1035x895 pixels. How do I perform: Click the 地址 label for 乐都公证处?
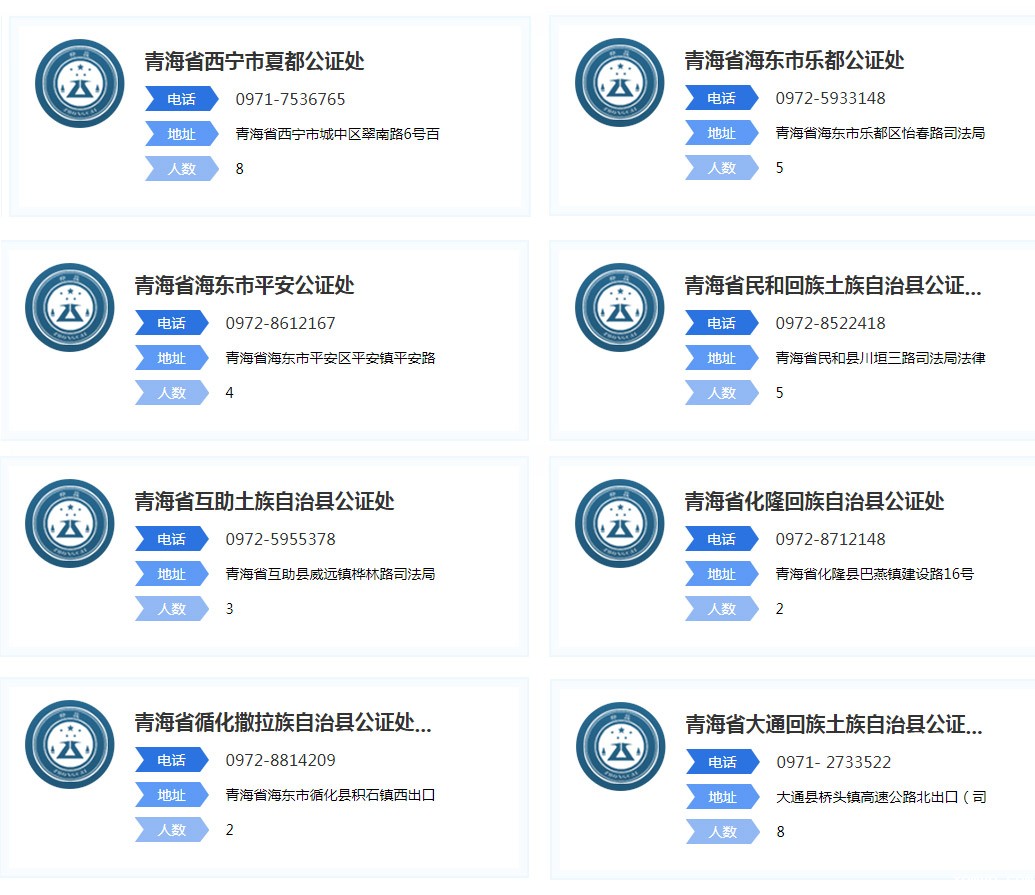click(721, 133)
